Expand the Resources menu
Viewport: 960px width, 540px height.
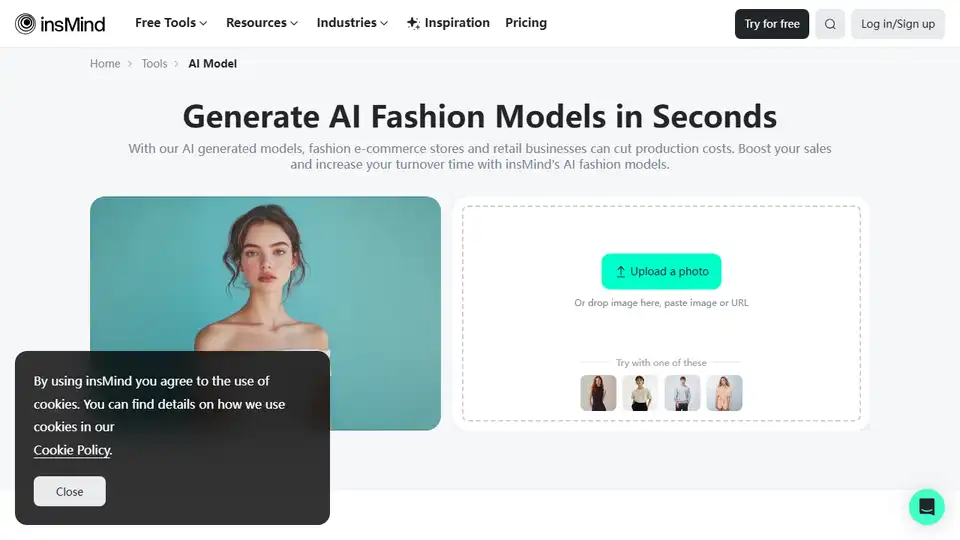coord(262,23)
